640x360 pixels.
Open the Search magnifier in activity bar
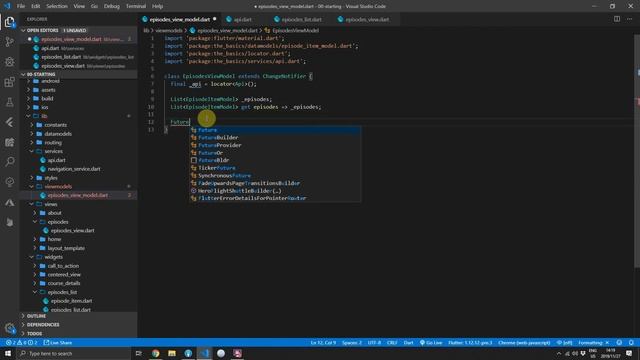[9, 162]
